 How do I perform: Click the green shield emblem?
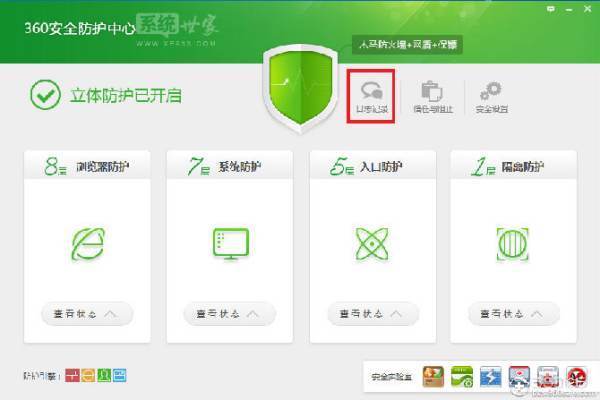click(300, 88)
